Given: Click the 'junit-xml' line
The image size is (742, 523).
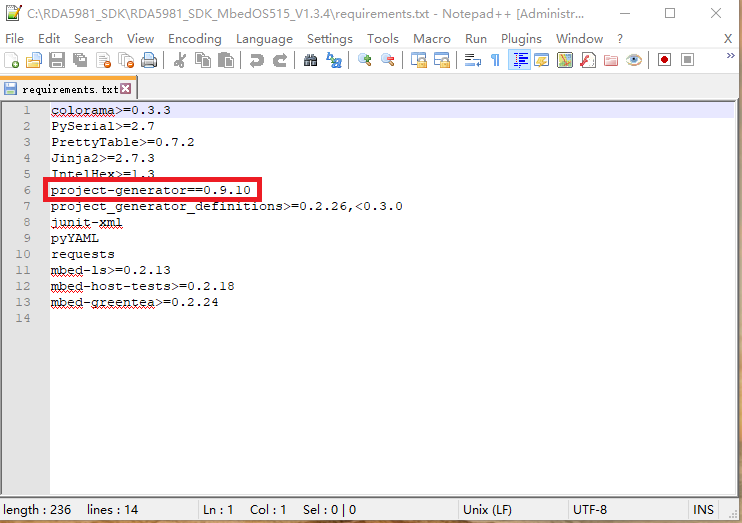Looking at the screenshot, I should pyautogui.click(x=87, y=222).
